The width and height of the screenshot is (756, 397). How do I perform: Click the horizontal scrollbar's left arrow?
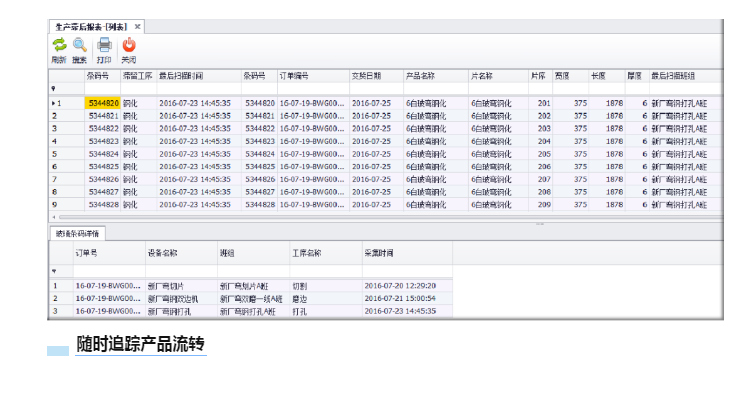(x=54, y=217)
